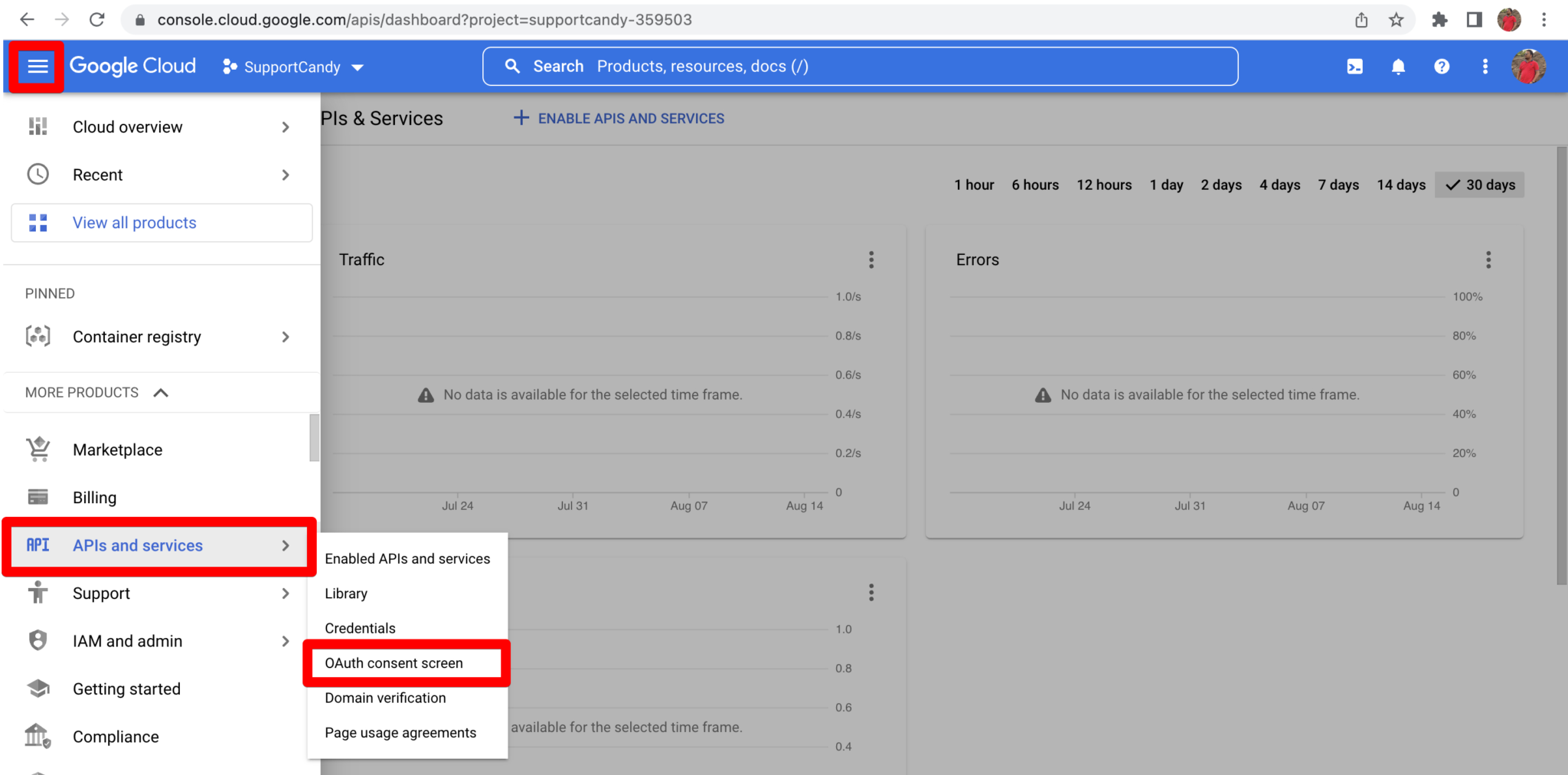The width and height of the screenshot is (1568, 775).
Task: Open the Google Cloud navigation hamburger menu
Action: pos(36,67)
